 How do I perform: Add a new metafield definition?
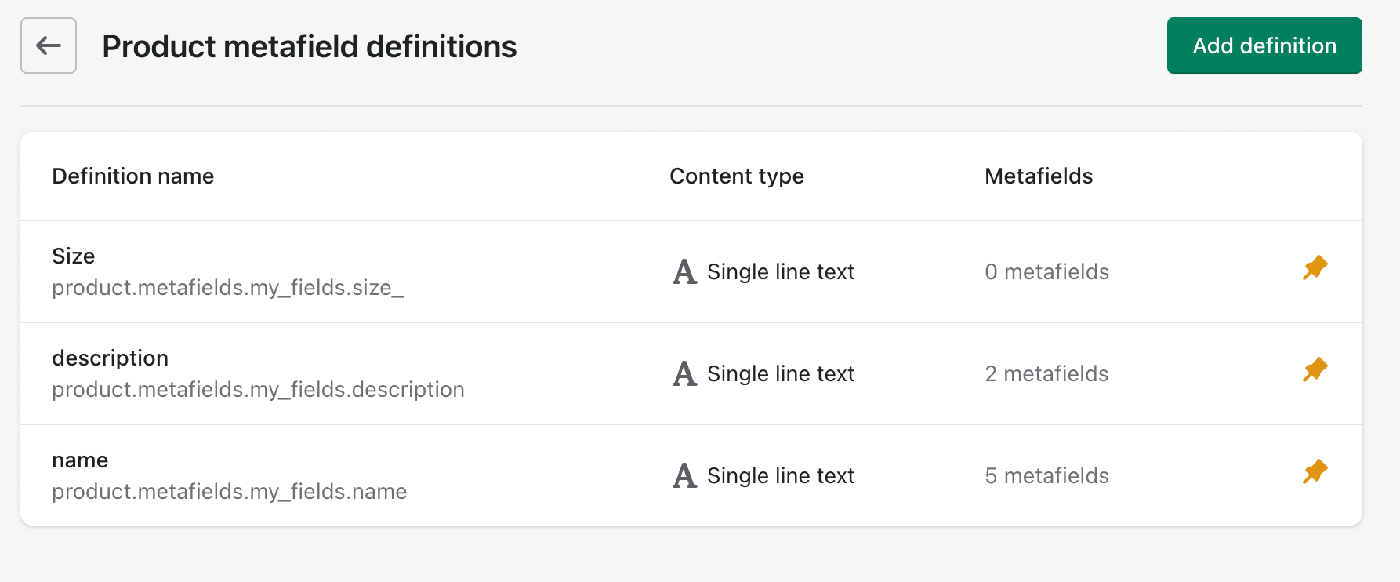point(1264,46)
